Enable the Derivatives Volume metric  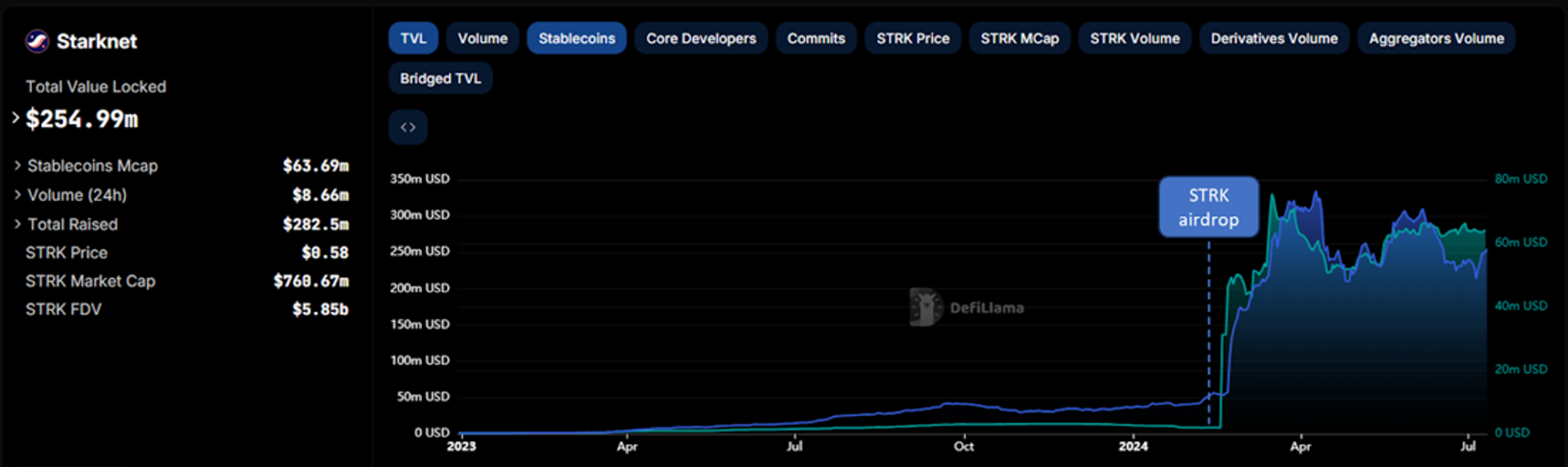(1275, 38)
